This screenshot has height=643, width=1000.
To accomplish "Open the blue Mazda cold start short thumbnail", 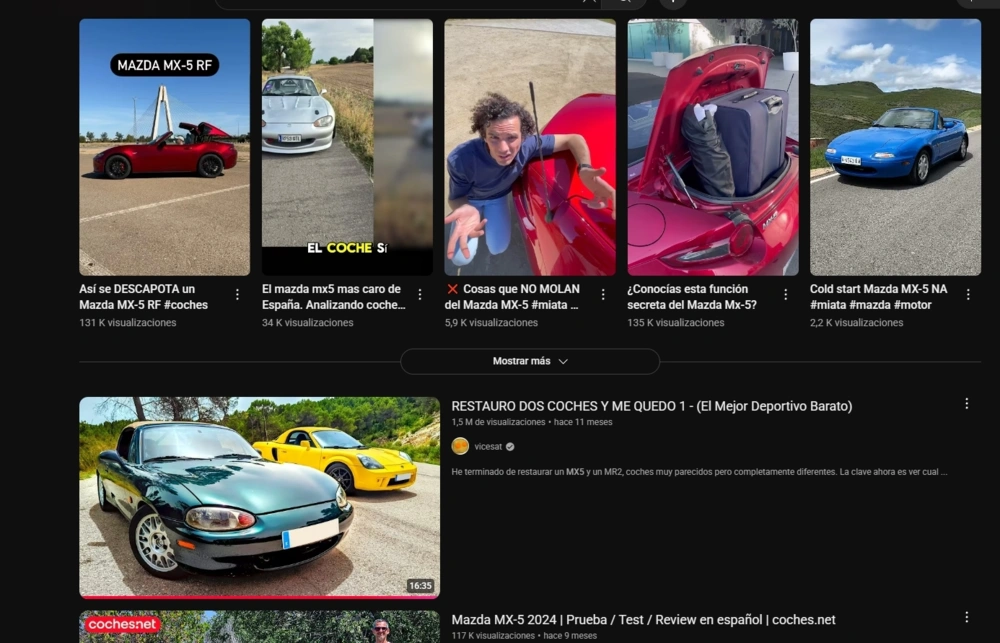I will (895, 147).
